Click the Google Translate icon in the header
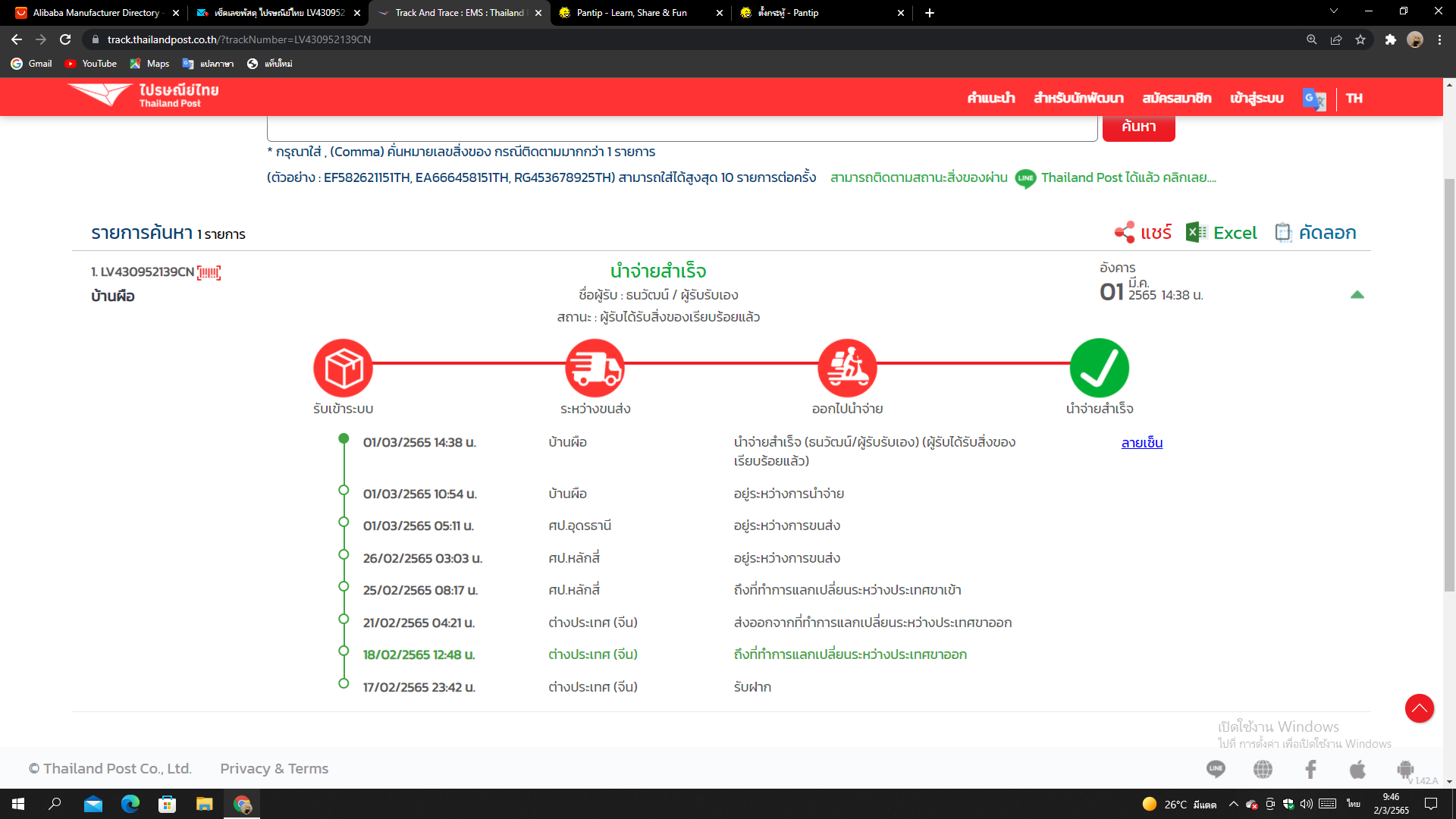The image size is (1456, 819). pyautogui.click(x=1313, y=99)
